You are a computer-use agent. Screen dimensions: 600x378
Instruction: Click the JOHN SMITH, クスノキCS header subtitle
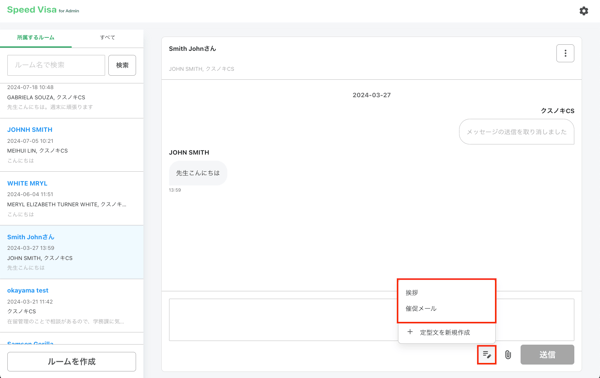202,69
